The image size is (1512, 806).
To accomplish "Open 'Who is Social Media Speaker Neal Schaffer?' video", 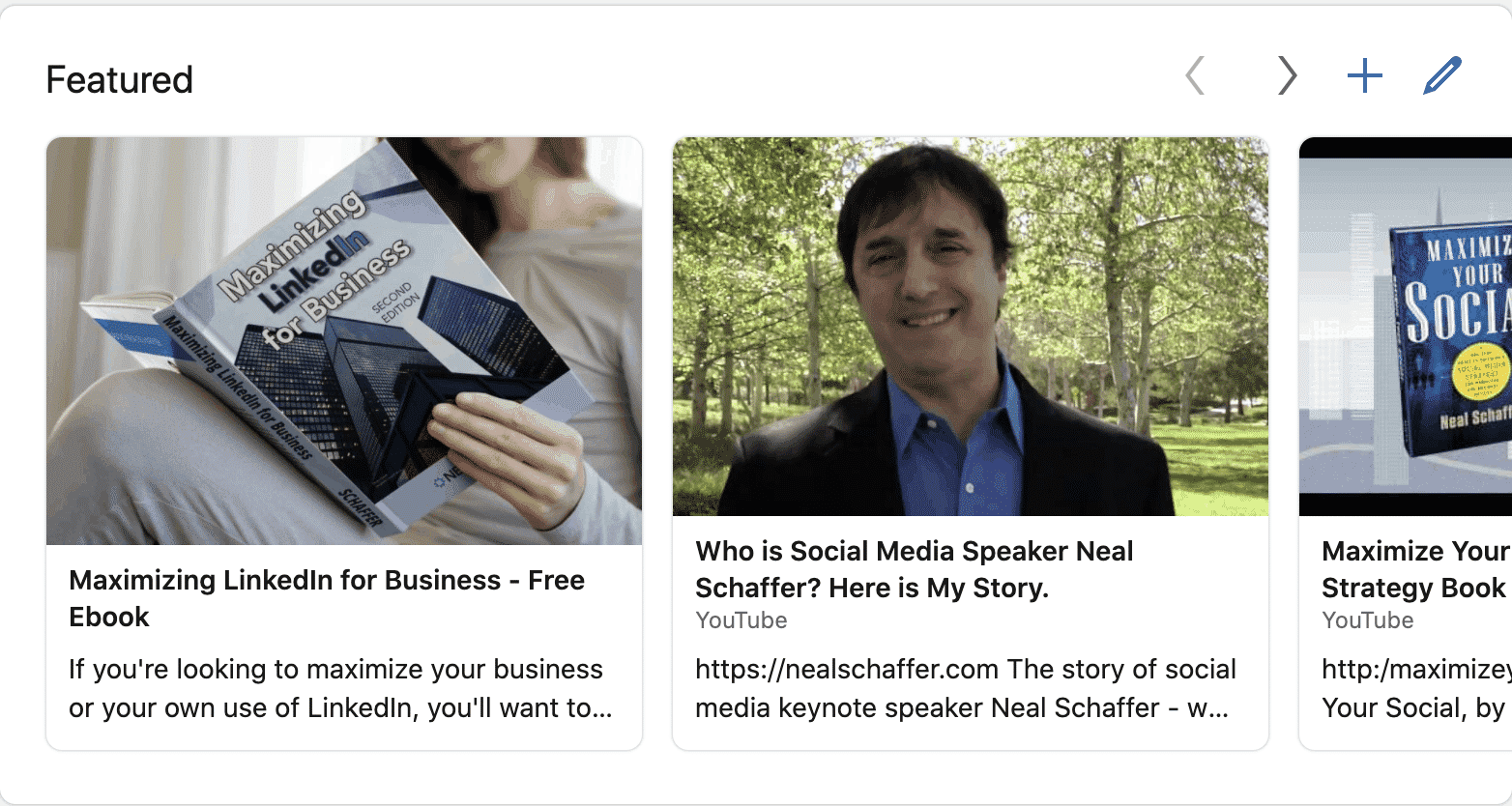I will (915, 568).
